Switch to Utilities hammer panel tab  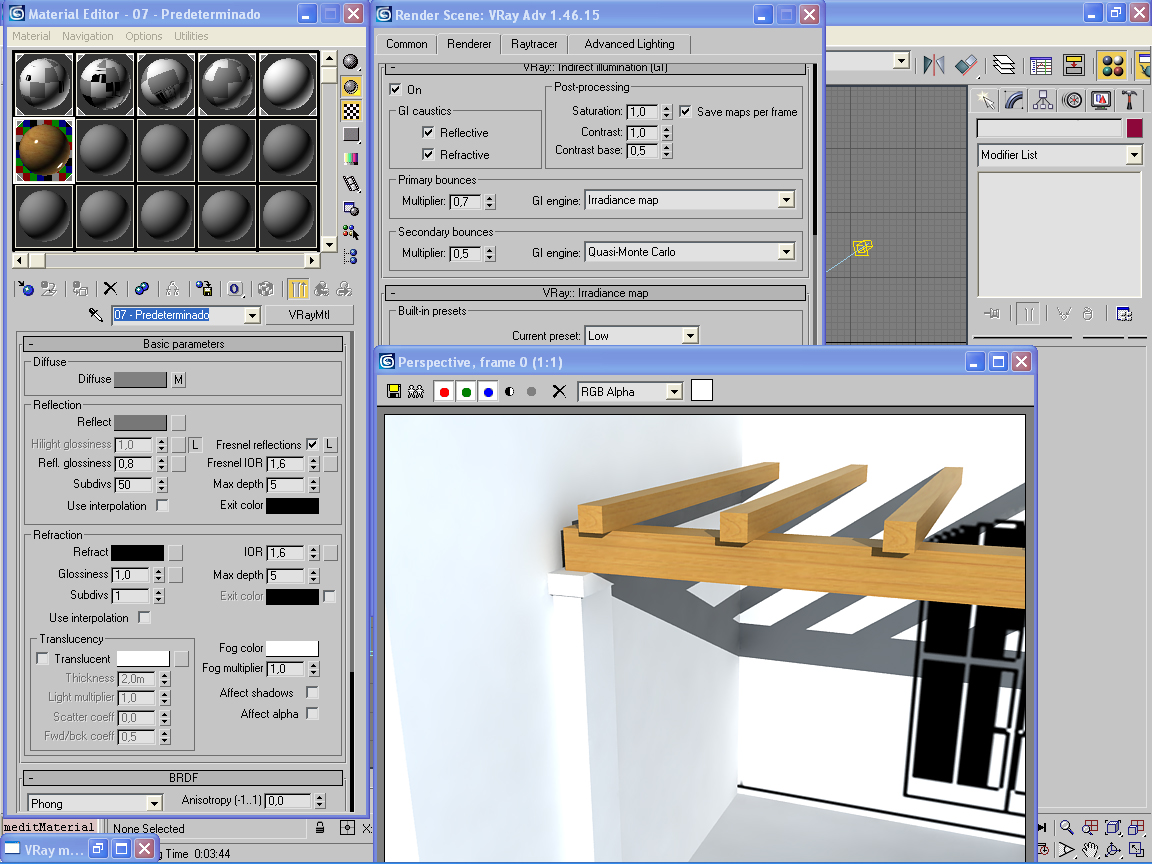tap(1130, 100)
